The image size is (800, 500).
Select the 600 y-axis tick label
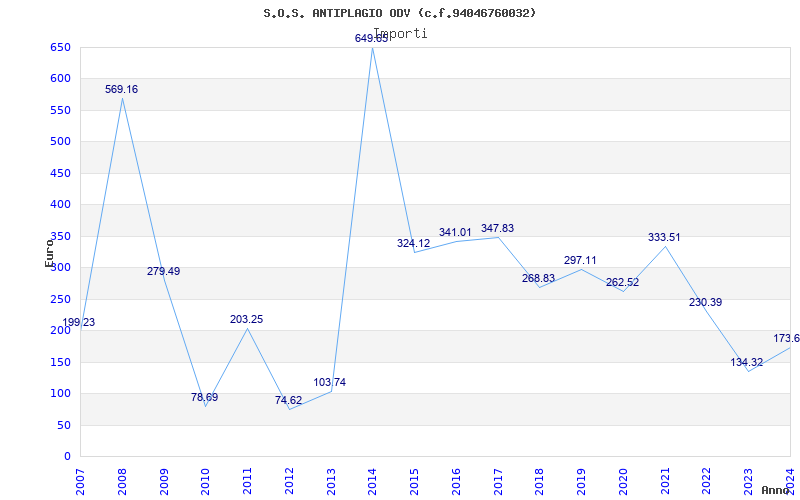[60, 79]
